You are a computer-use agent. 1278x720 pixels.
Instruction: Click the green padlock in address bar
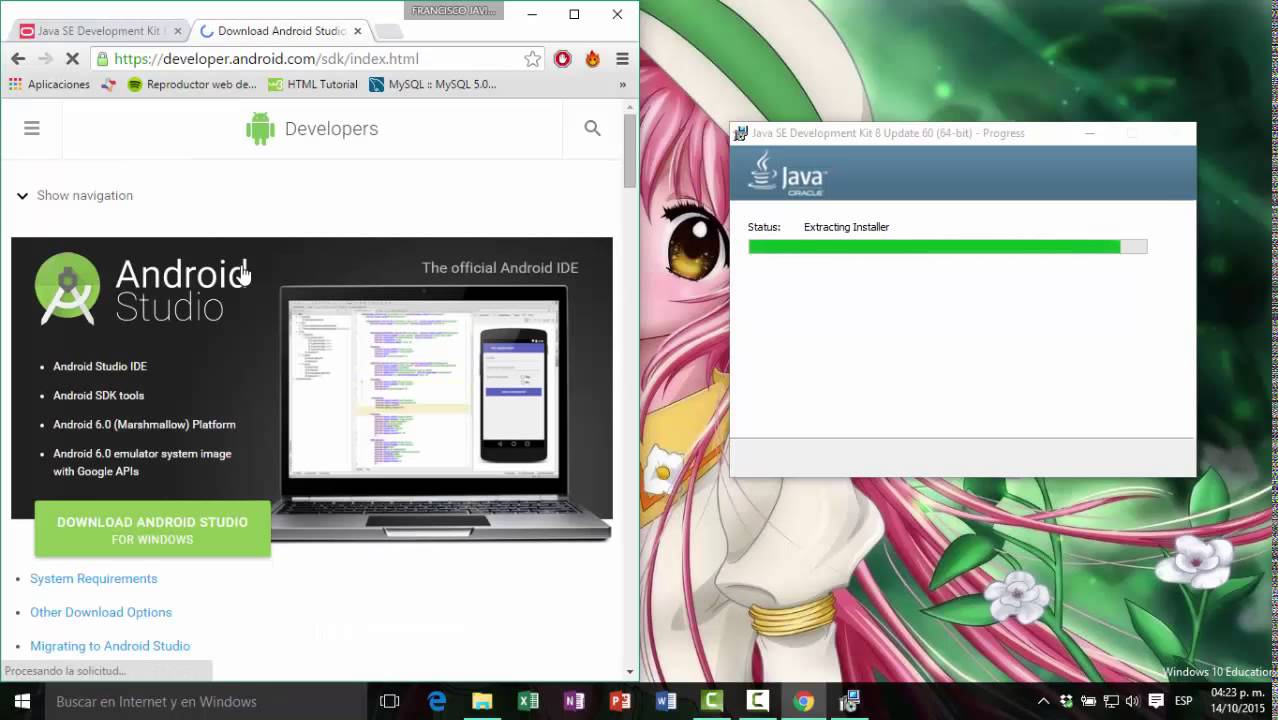pos(102,59)
